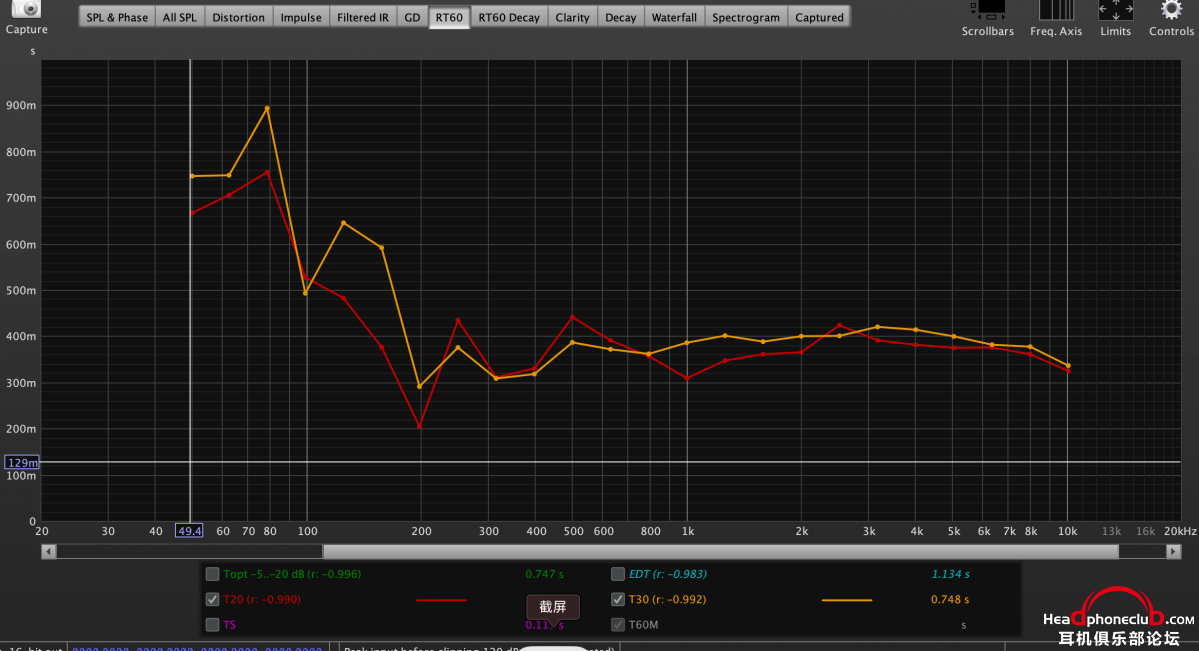This screenshot has width=1199, height=651.
Task: Enable the Topt trace checkbox
Action: (x=213, y=574)
